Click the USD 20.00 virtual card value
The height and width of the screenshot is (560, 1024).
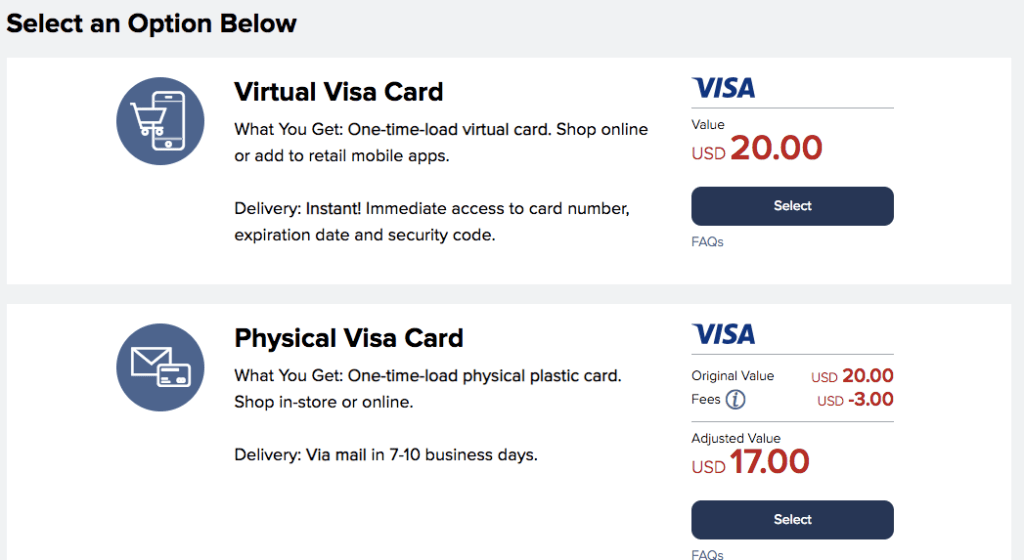click(x=757, y=148)
